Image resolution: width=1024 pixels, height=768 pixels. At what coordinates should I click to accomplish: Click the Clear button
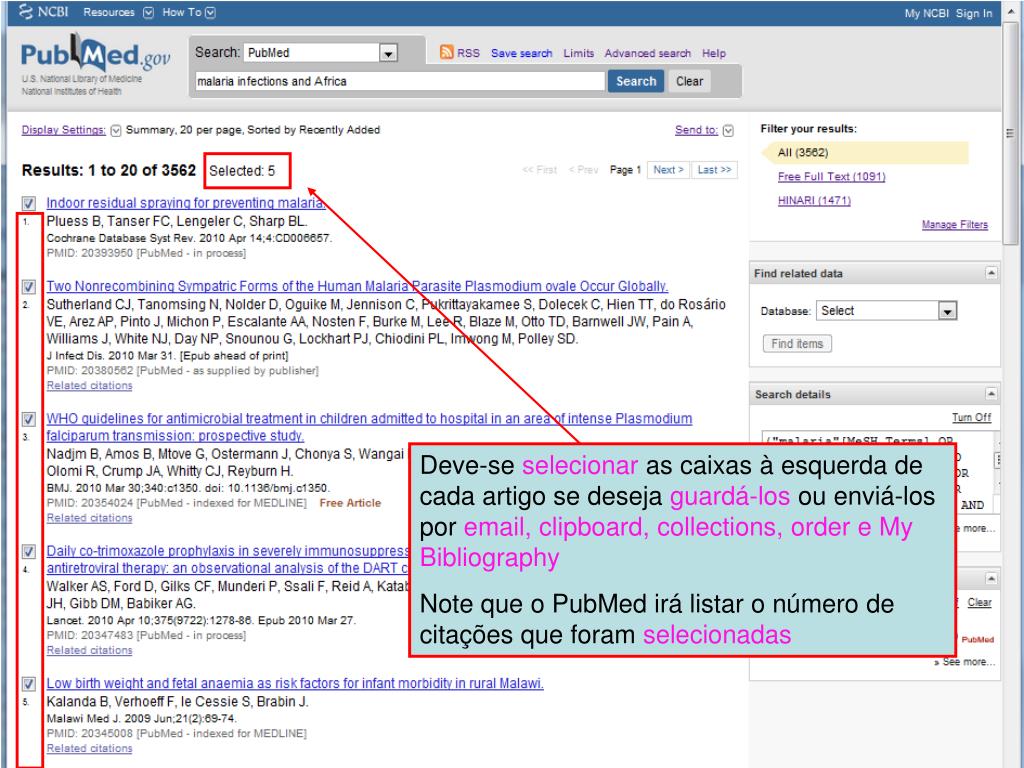click(690, 81)
